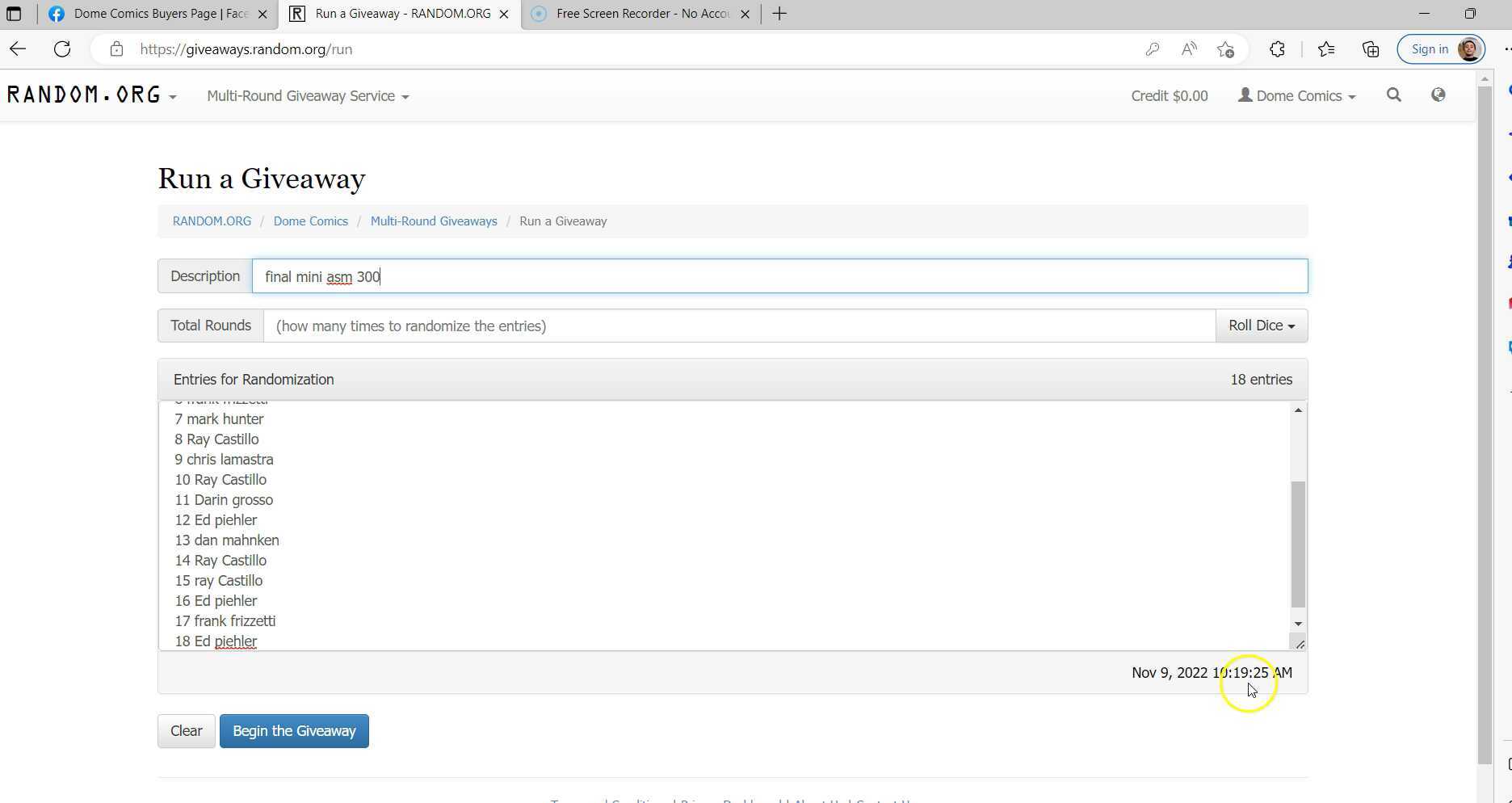Open the Roll Dice dropdown

pos(1262,326)
